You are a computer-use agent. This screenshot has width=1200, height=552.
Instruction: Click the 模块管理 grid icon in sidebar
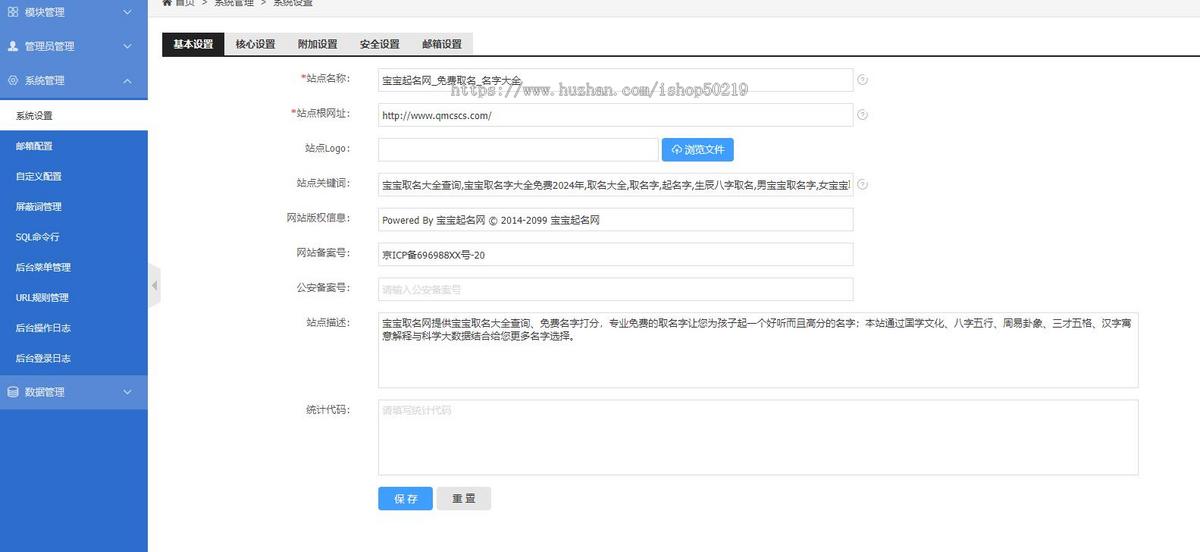point(13,12)
